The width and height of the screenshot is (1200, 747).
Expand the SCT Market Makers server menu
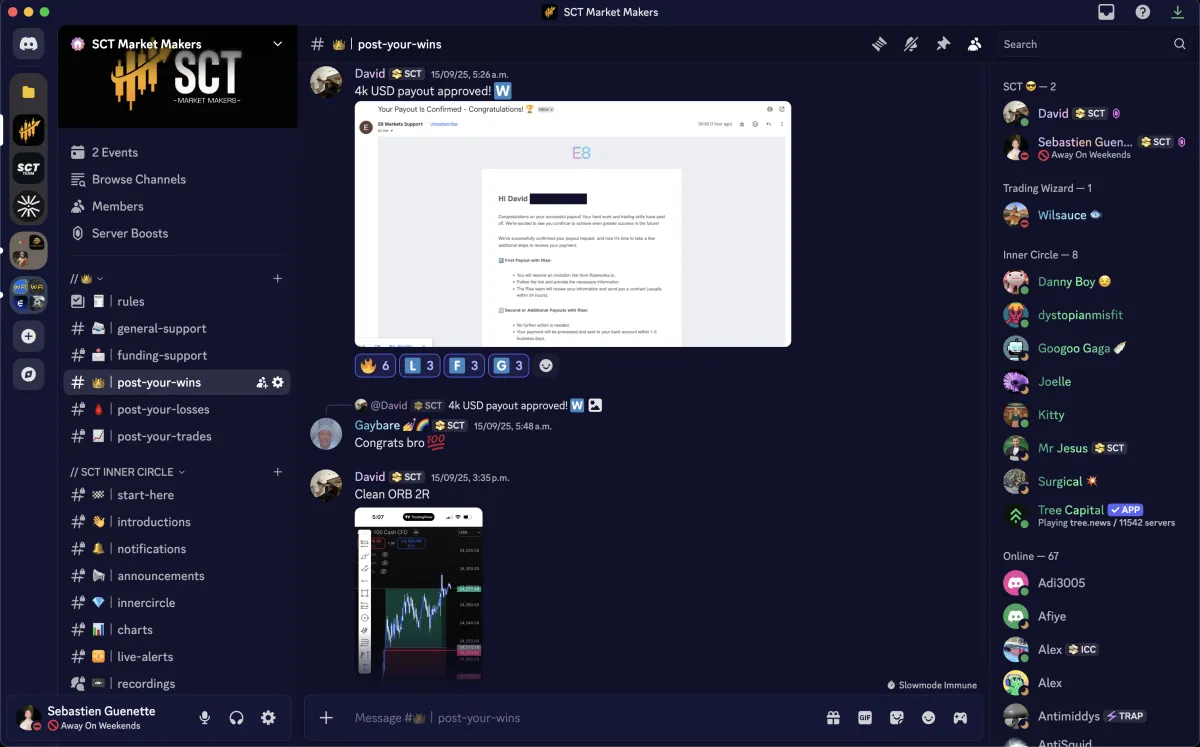[278, 44]
